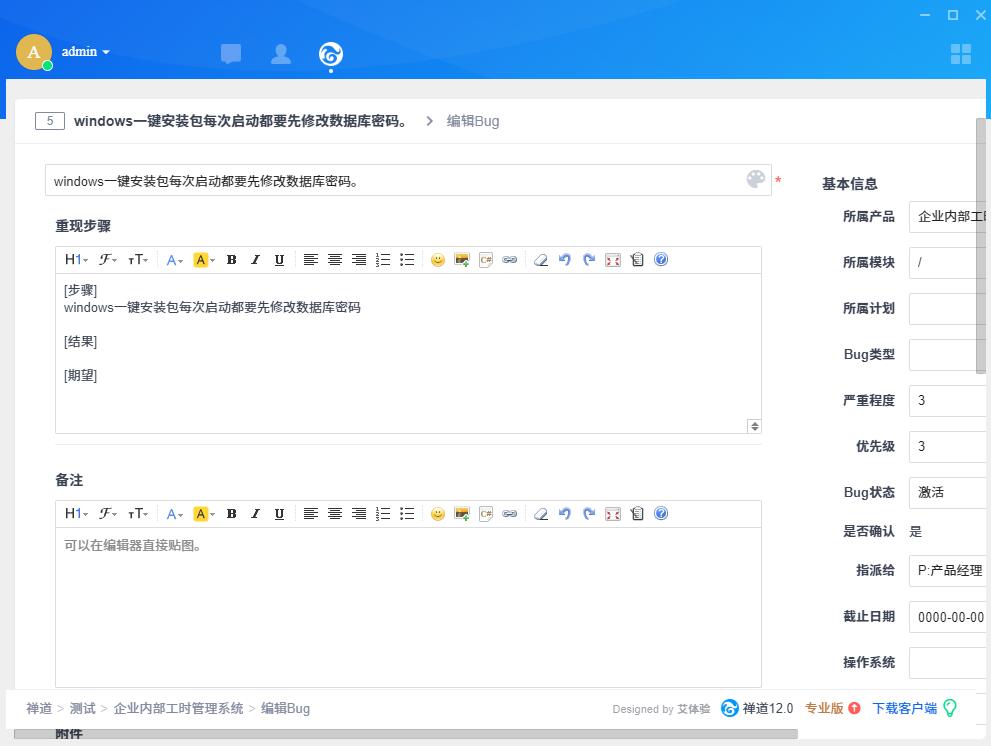Insert image in 重现步骤 editor toolbar
Viewport: 991px width, 746px height.
coord(462,260)
